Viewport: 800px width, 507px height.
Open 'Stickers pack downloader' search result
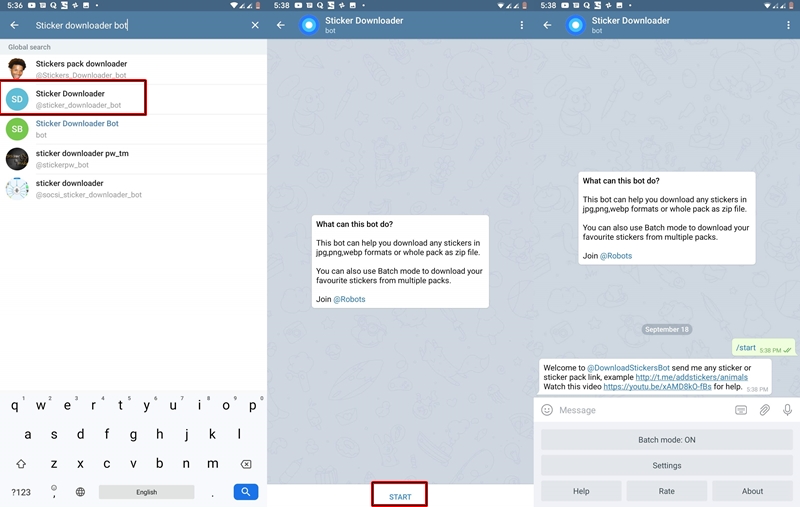133,69
